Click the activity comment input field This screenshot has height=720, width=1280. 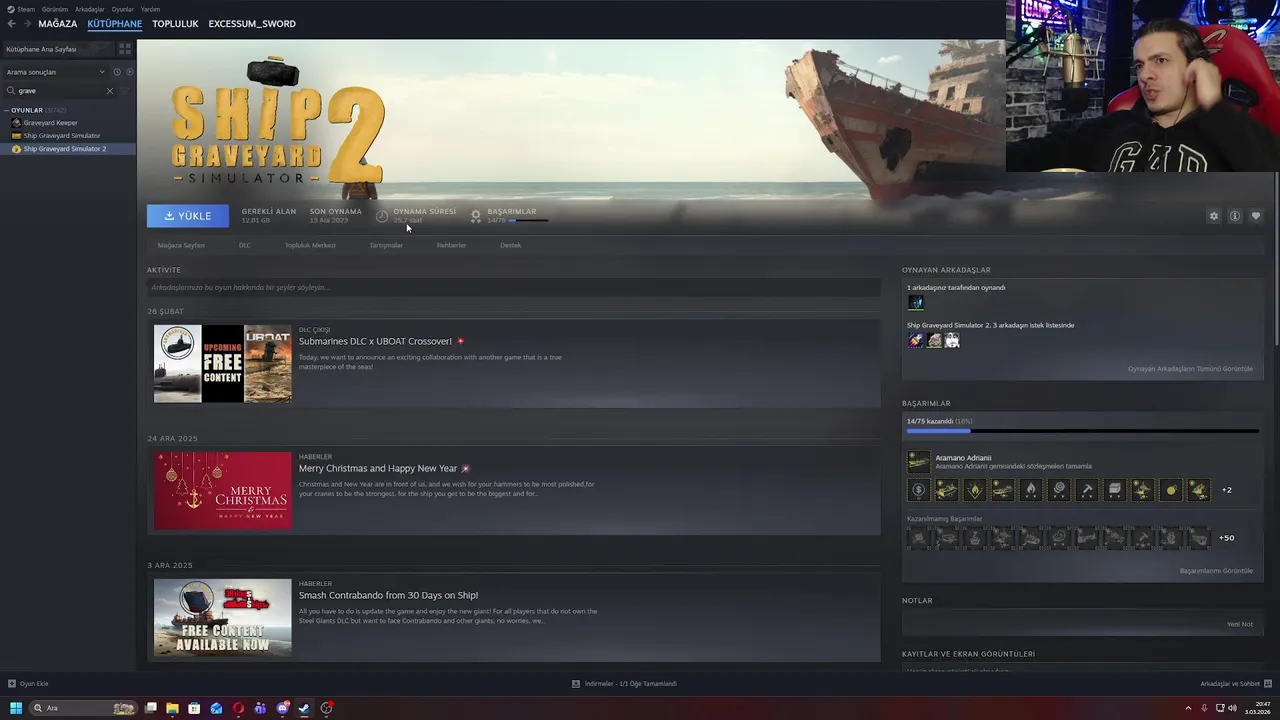click(513, 288)
